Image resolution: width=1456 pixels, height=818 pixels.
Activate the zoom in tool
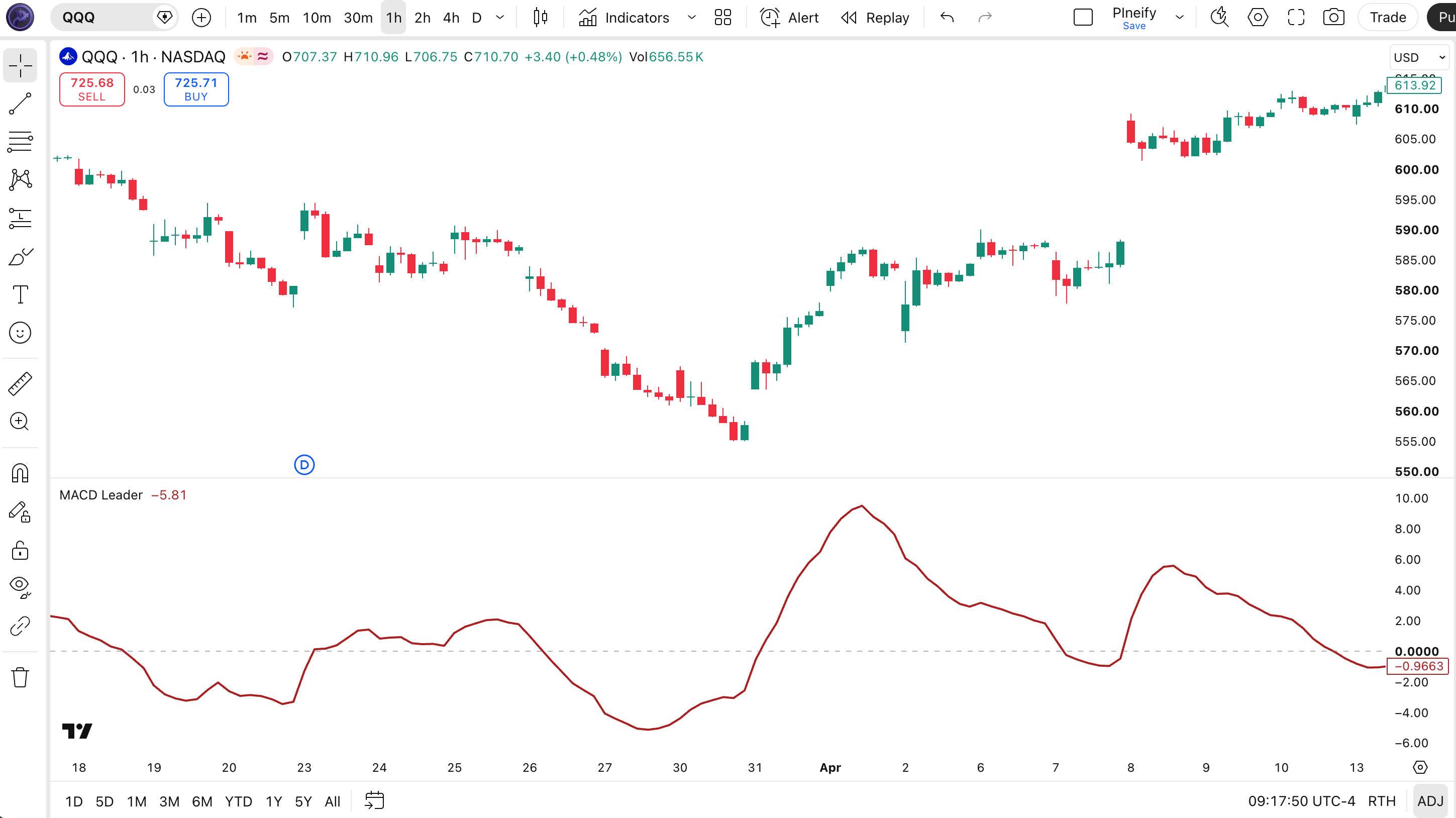coord(20,422)
